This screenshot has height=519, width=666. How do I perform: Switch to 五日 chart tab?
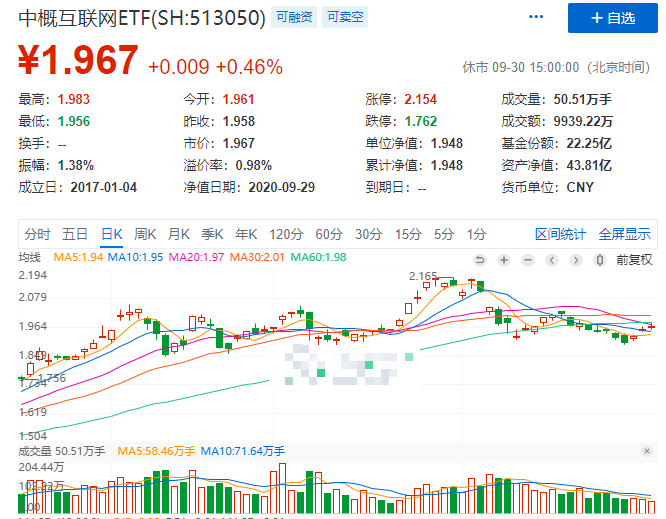point(75,234)
